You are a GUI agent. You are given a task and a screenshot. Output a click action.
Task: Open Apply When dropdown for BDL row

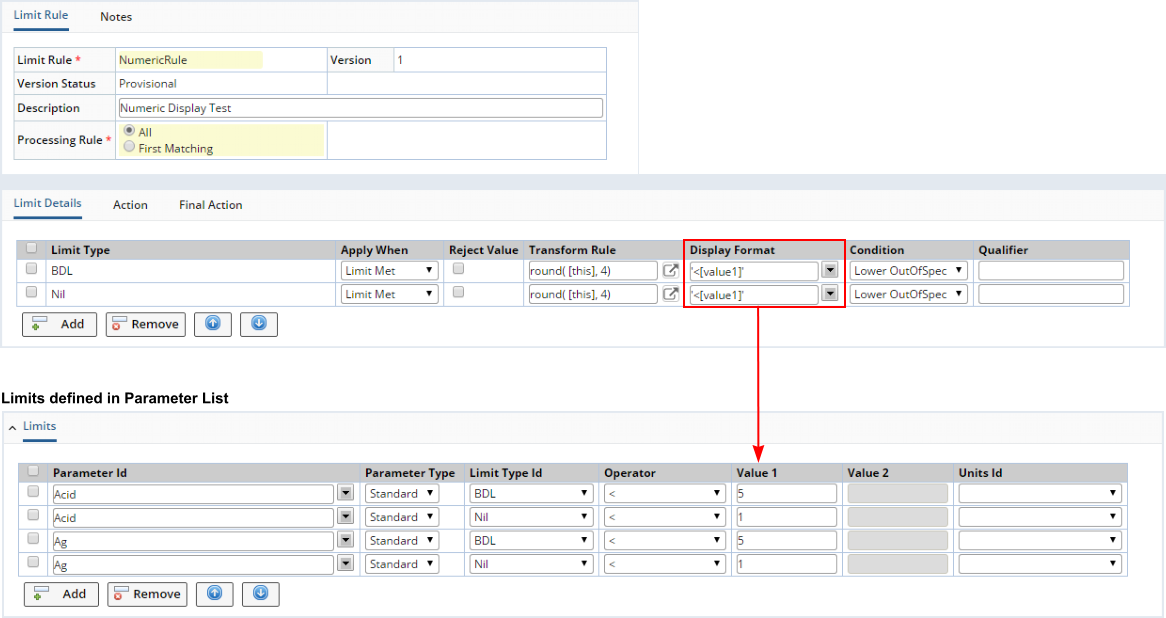tap(390, 271)
